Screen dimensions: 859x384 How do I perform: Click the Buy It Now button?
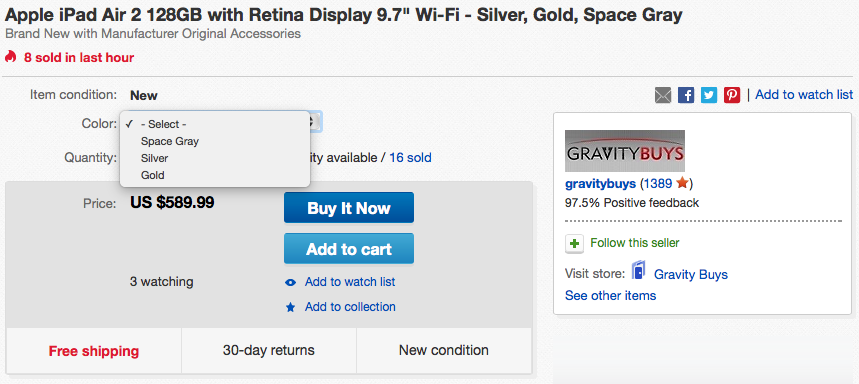click(x=349, y=208)
